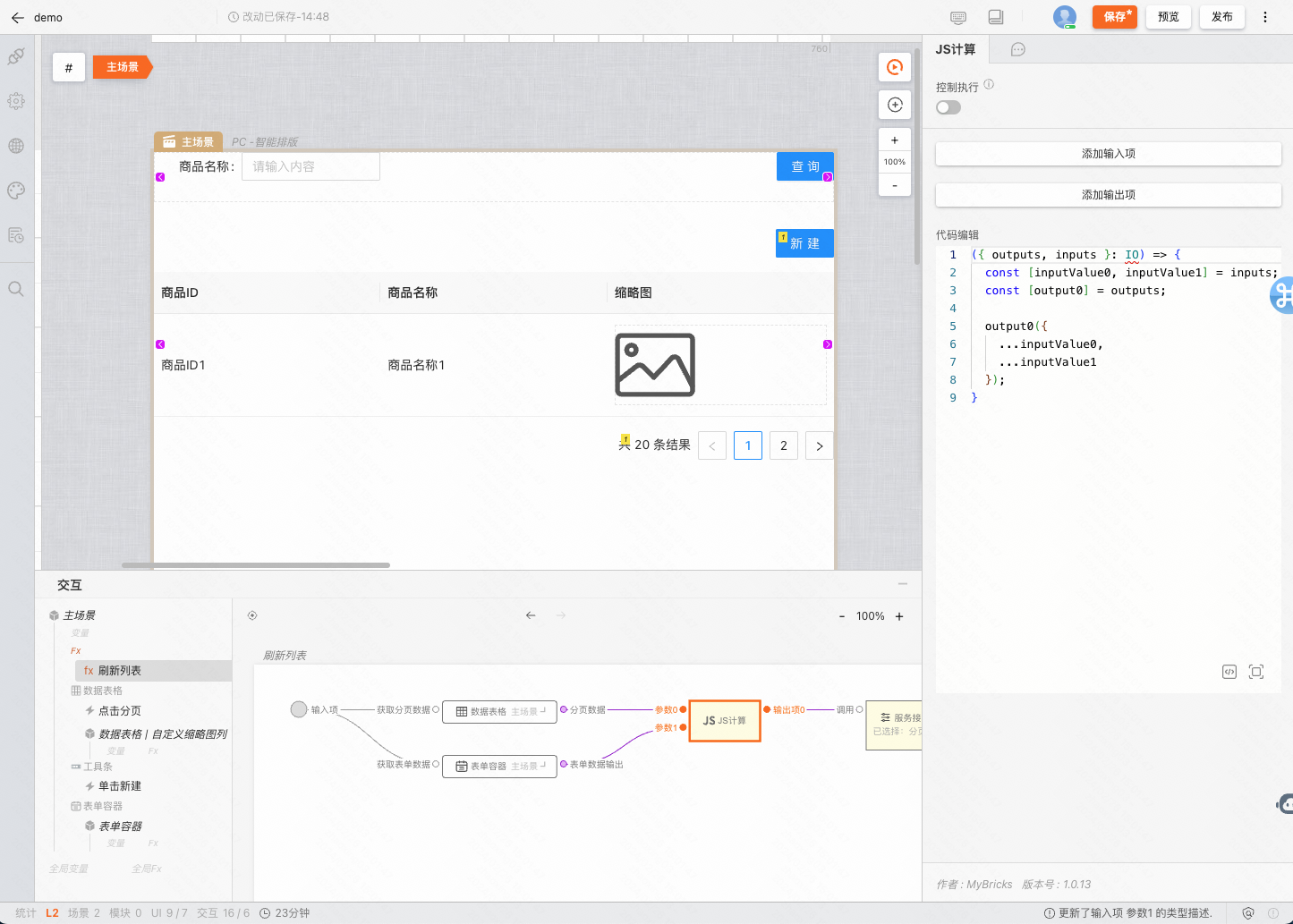Viewport: 1293px width, 924px height.
Task: Select the thumbnail image placeholder in table
Action: (655, 365)
